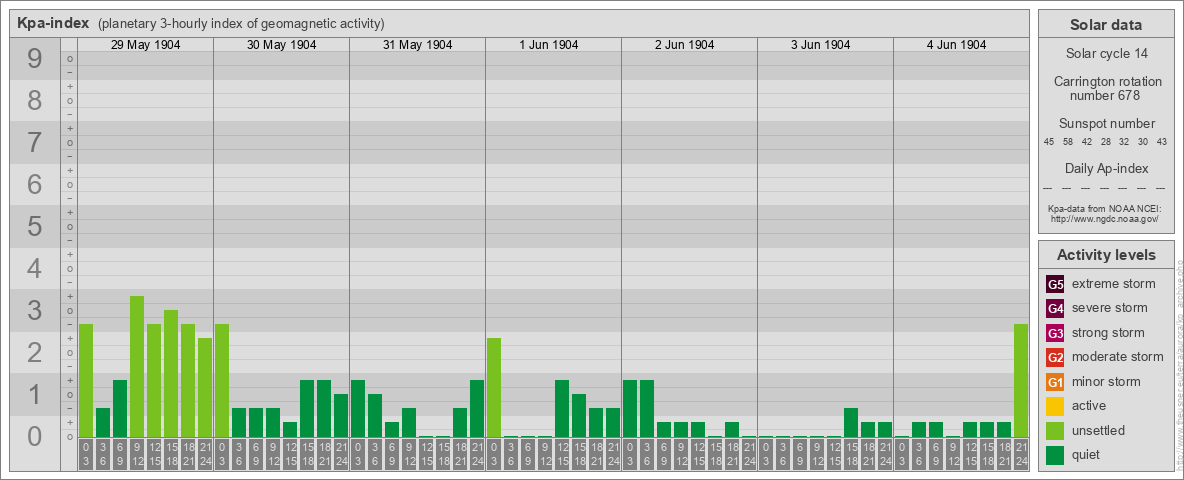Click the light green 21-24h bar on 4 Jun
1184x480 pixels.
(x=1021, y=380)
